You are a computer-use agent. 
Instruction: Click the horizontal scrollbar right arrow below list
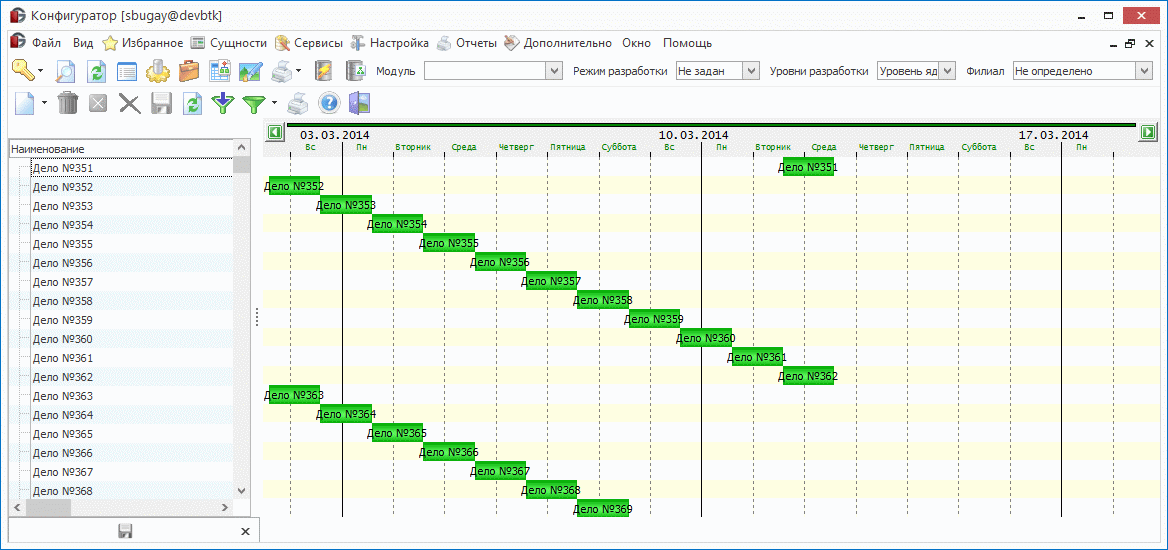pos(225,508)
